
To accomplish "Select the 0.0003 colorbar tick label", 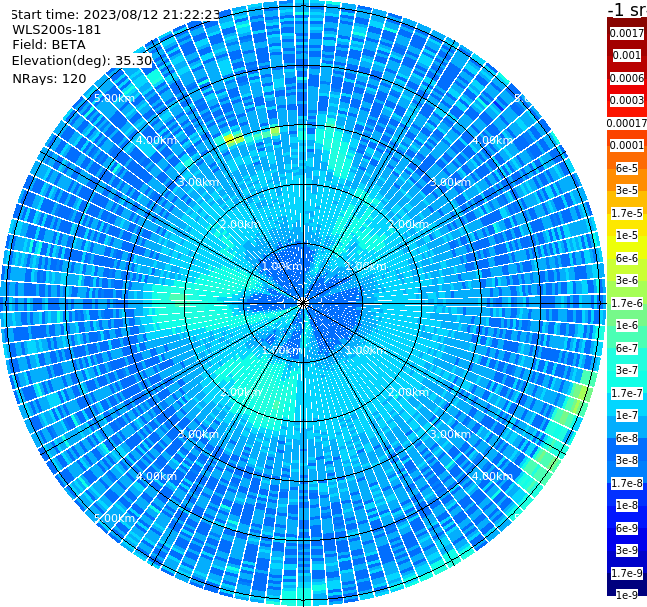I will click(x=627, y=100).
